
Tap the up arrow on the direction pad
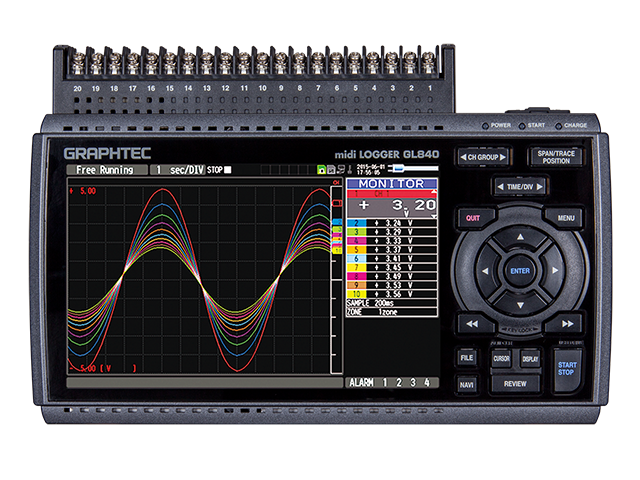coord(520,237)
